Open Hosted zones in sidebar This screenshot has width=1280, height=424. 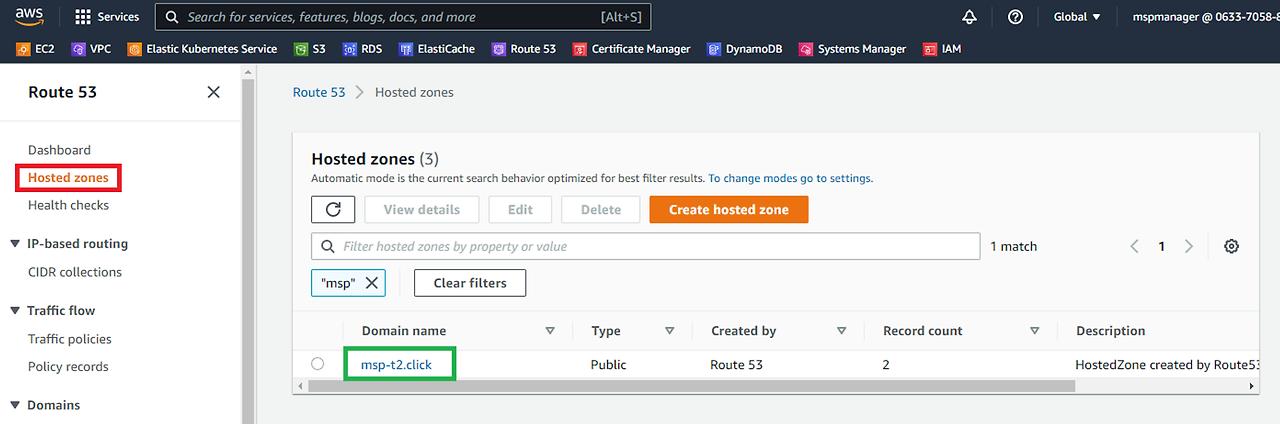tap(68, 178)
